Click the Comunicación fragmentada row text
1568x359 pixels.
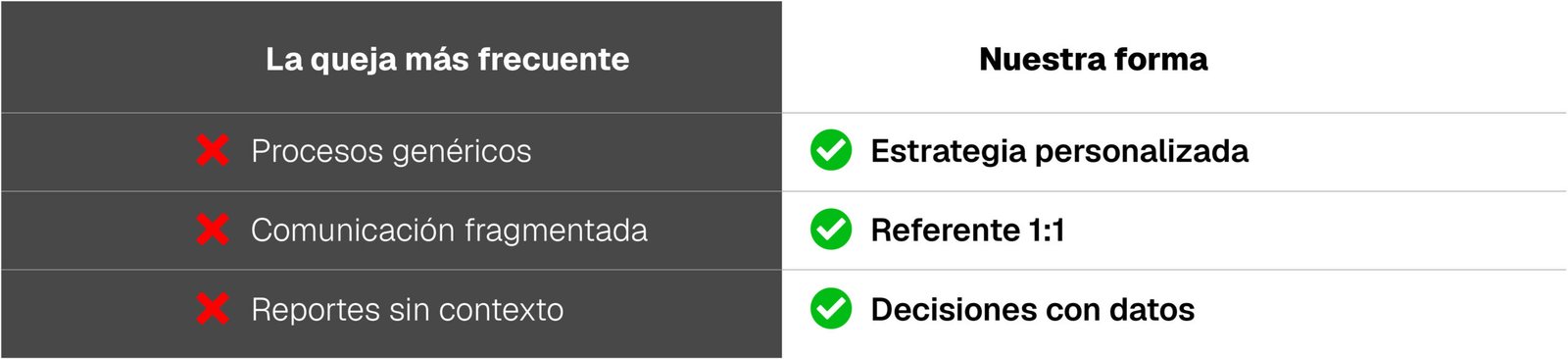point(449,231)
